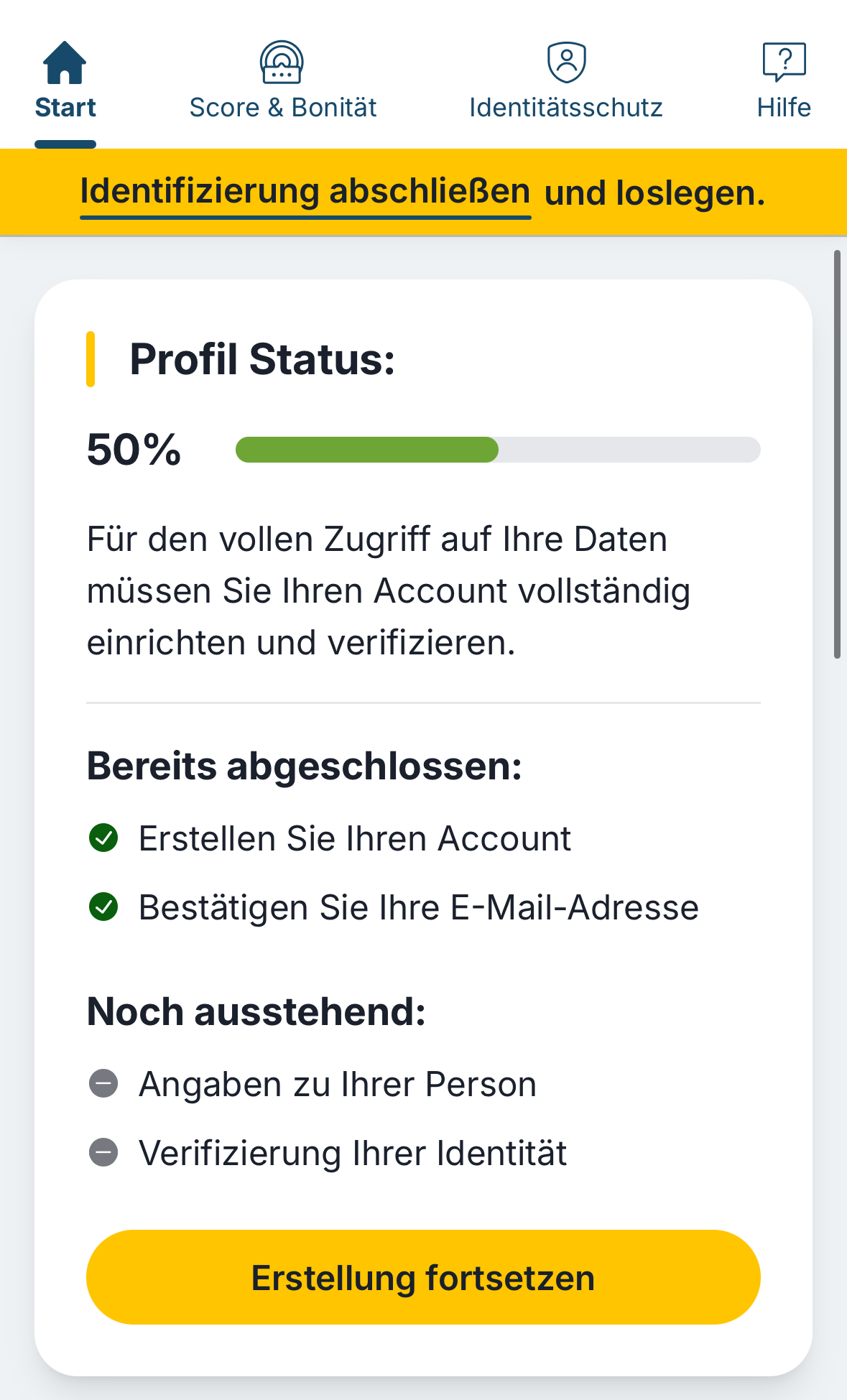
Task: Open the Hilfe question mark icon
Action: point(784,62)
